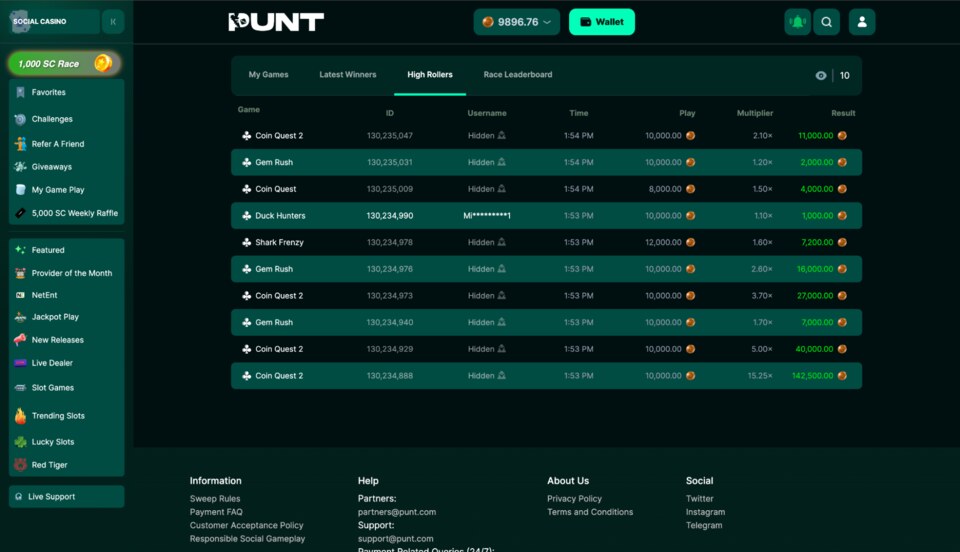Open the Lucky Slots clover icon

tap(20, 442)
